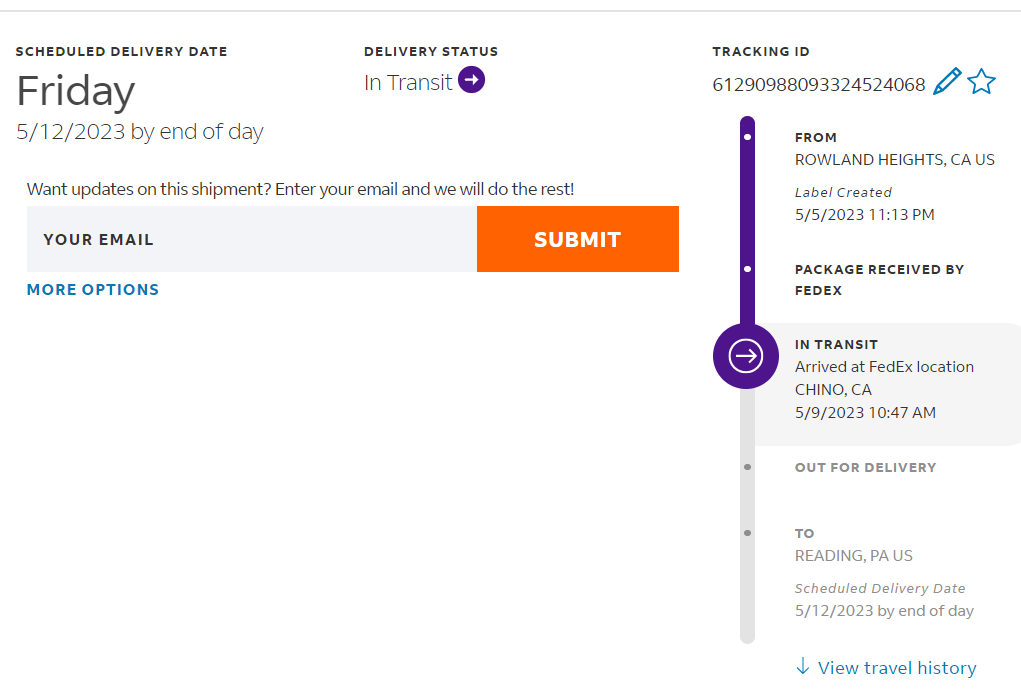Click the pencil icon to edit tracking nickname
The width and height of the screenshot is (1021, 698).
point(946,82)
